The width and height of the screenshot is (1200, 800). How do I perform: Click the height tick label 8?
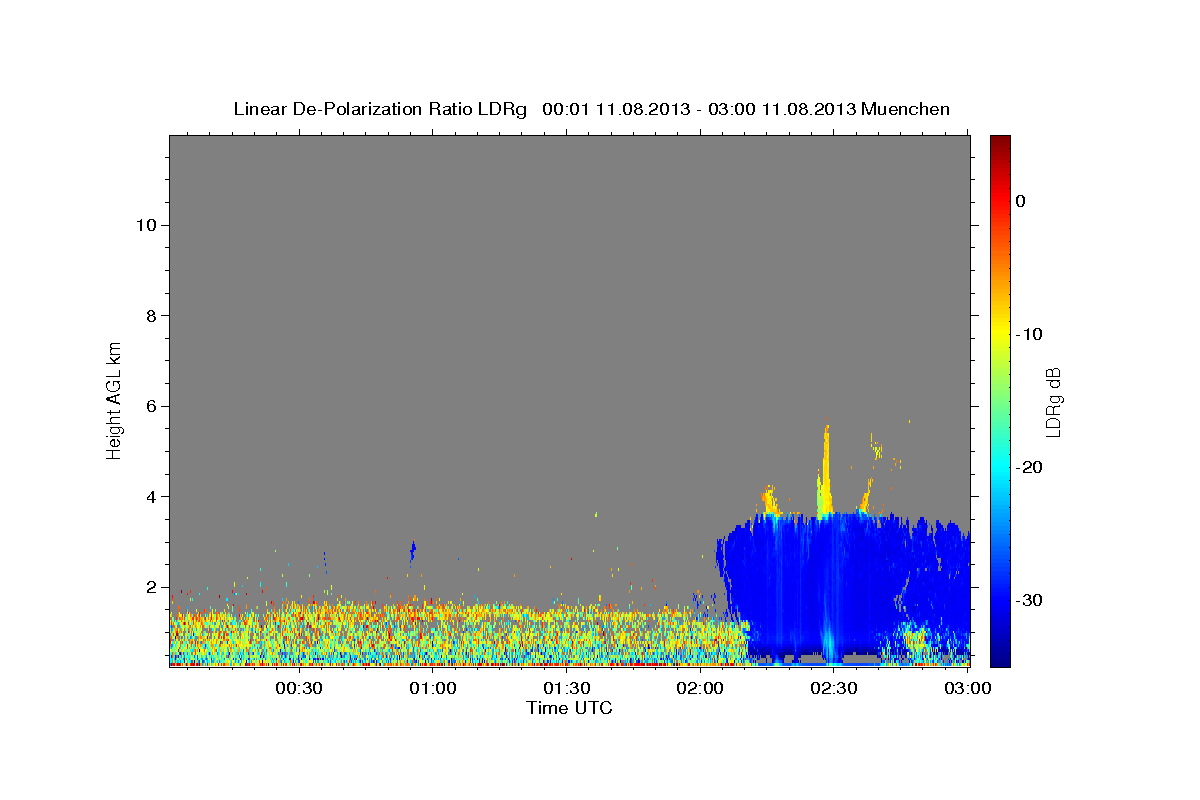pyautogui.click(x=149, y=316)
